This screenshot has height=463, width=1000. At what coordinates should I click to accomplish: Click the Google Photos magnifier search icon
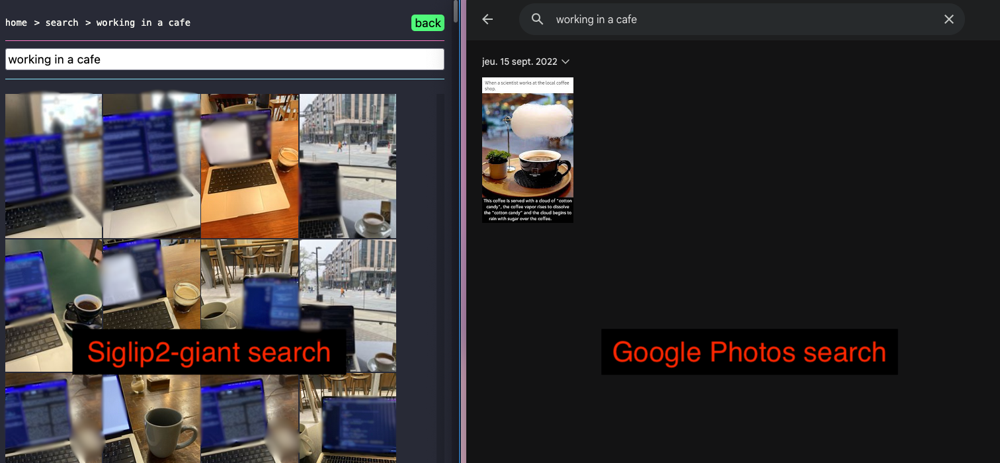[538, 19]
